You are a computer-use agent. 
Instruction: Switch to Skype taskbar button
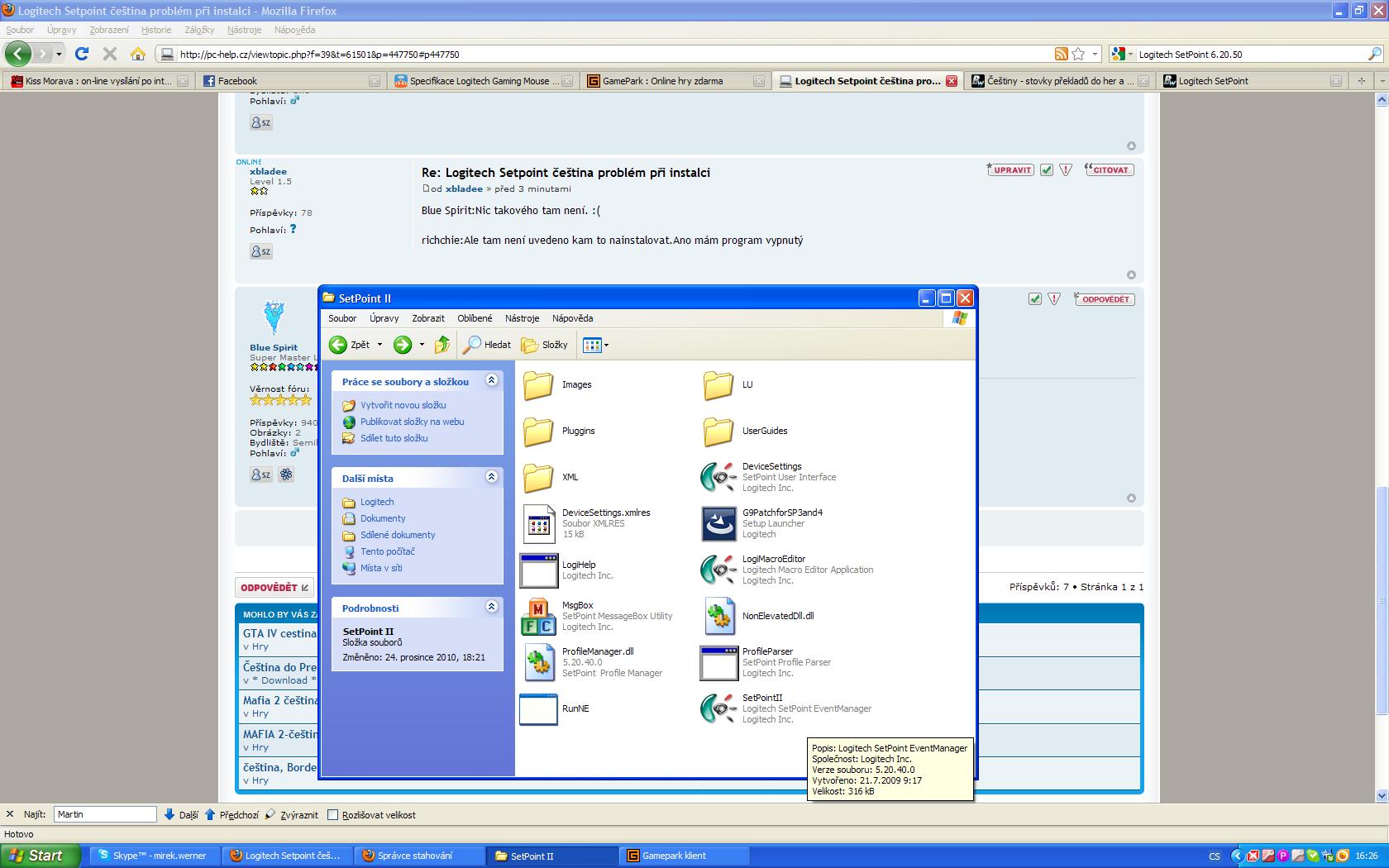(x=154, y=856)
